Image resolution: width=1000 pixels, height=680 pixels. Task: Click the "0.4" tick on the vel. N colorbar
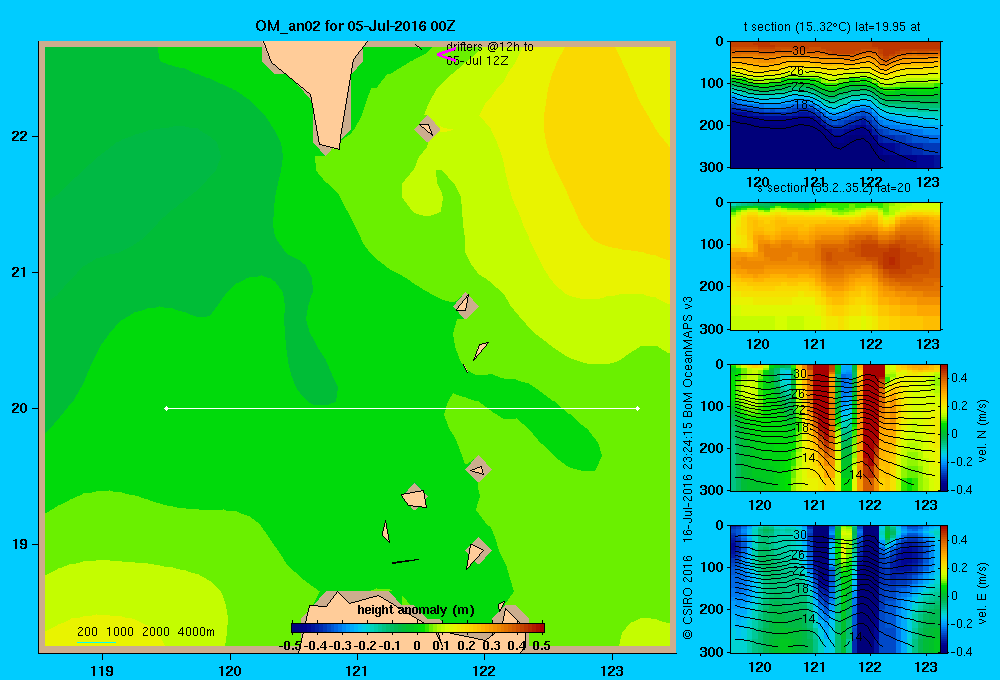[x=959, y=378]
